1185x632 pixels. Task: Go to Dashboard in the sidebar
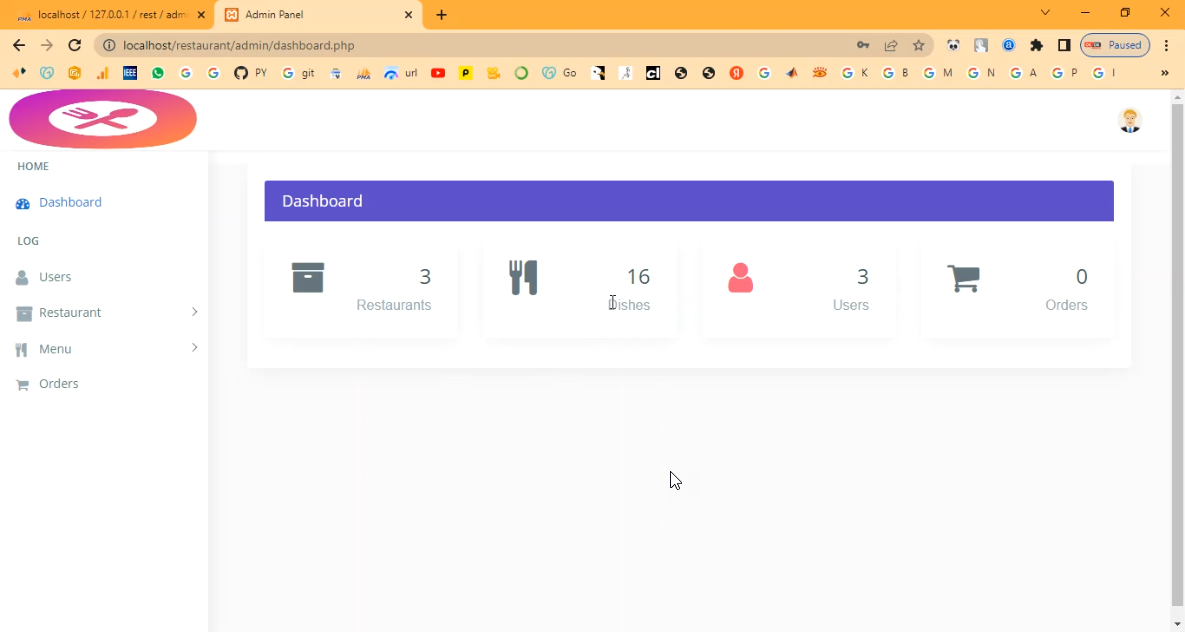(x=70, y=202)
